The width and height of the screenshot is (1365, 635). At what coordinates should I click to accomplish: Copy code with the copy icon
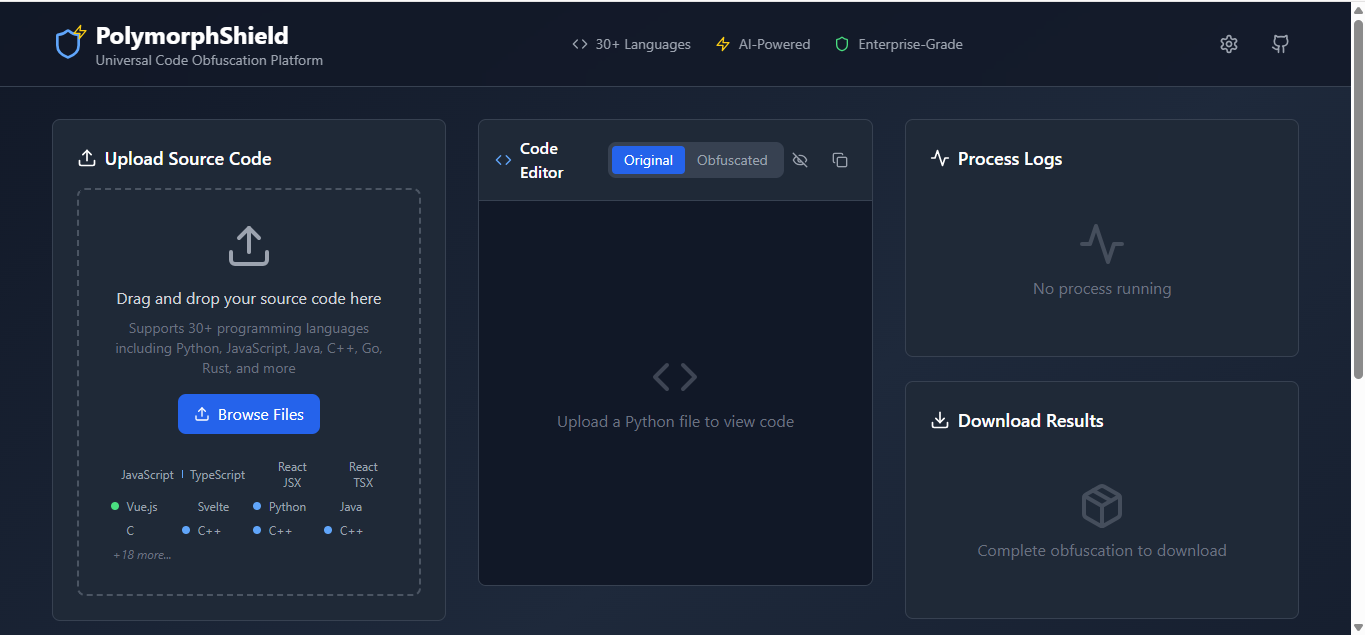coord(840,160)
